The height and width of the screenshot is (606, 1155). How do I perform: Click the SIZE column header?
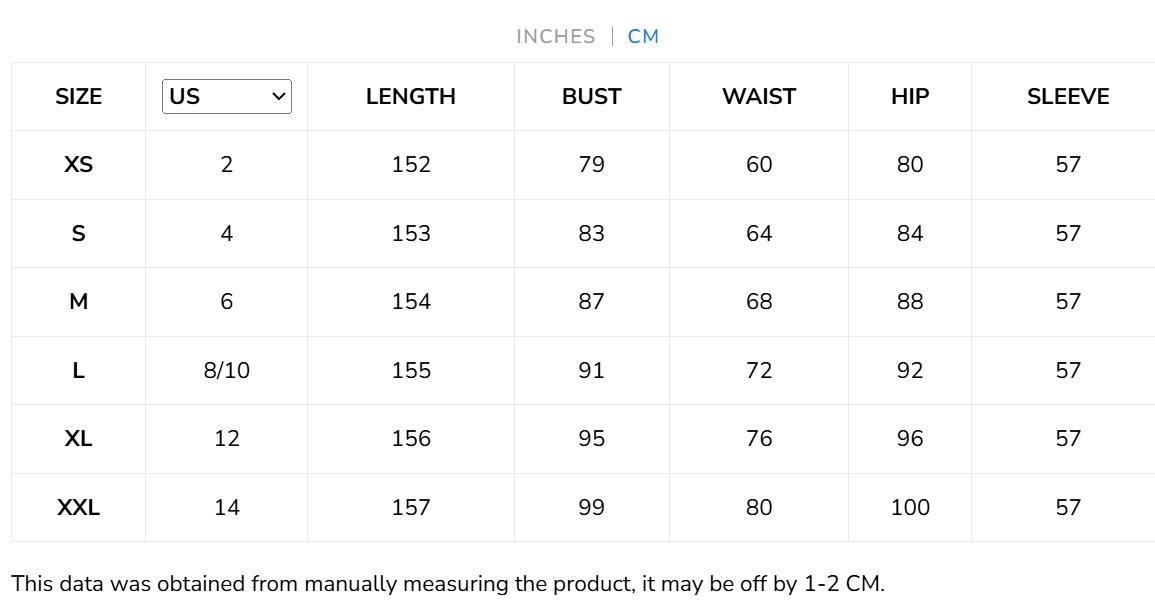pos(79,96)
